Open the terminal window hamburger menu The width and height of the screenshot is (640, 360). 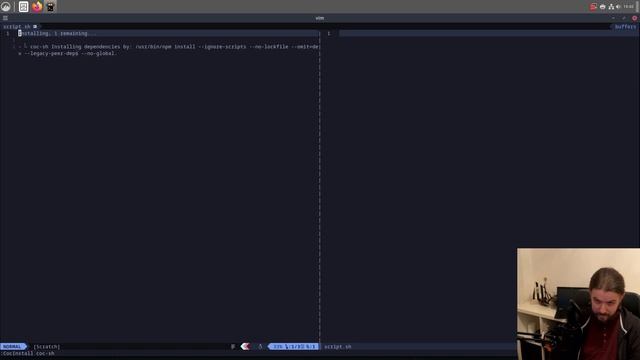tap(5, 18)
